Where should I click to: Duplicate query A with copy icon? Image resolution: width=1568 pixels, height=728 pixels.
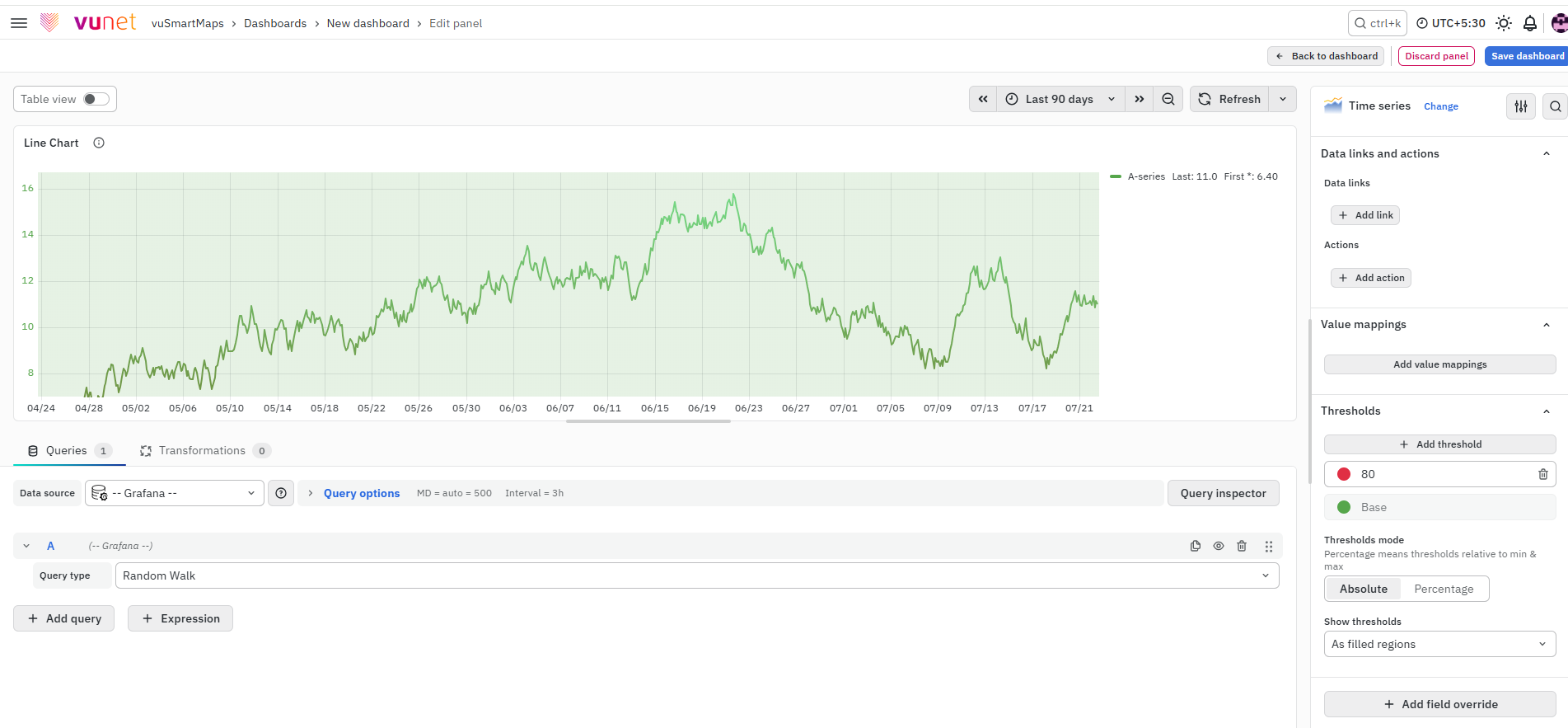(1196, 546)
